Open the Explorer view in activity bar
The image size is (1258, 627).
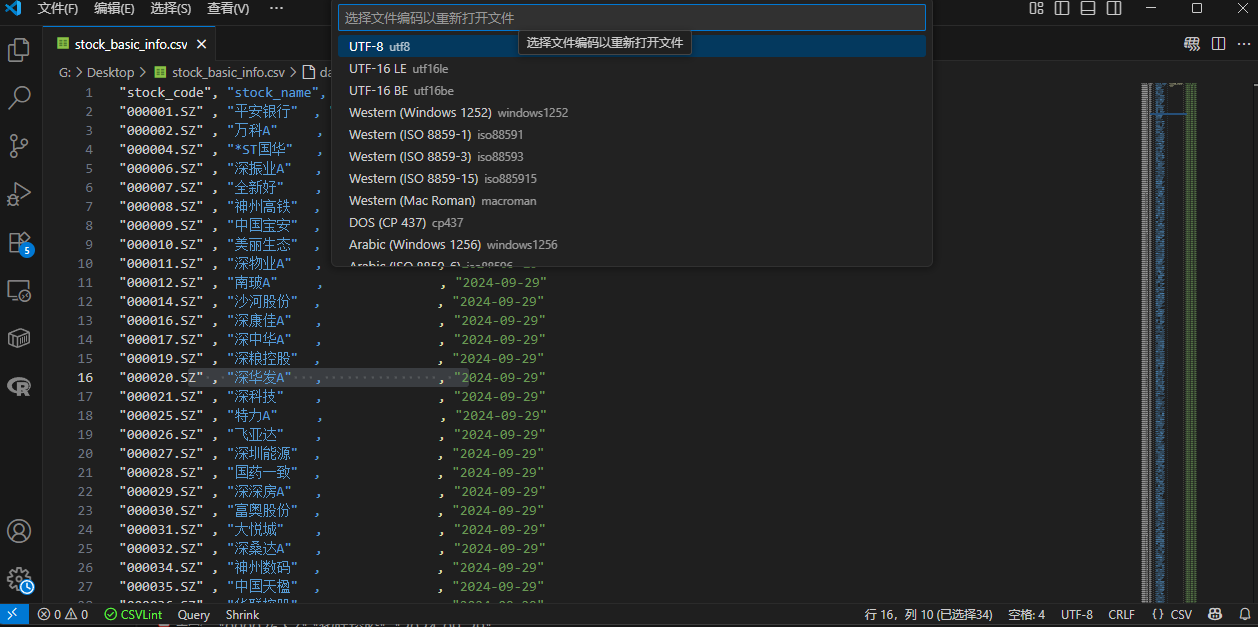coord(19,50)
